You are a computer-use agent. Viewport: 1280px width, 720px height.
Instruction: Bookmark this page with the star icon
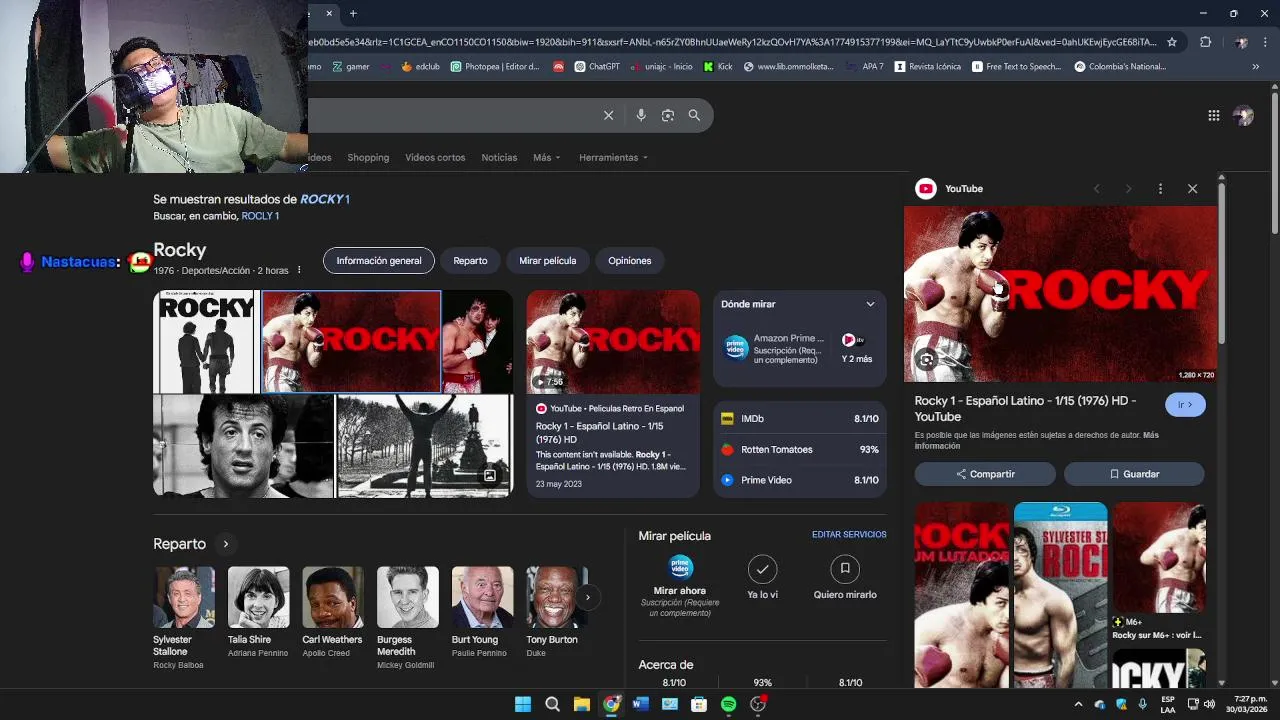click(1172, 42)
